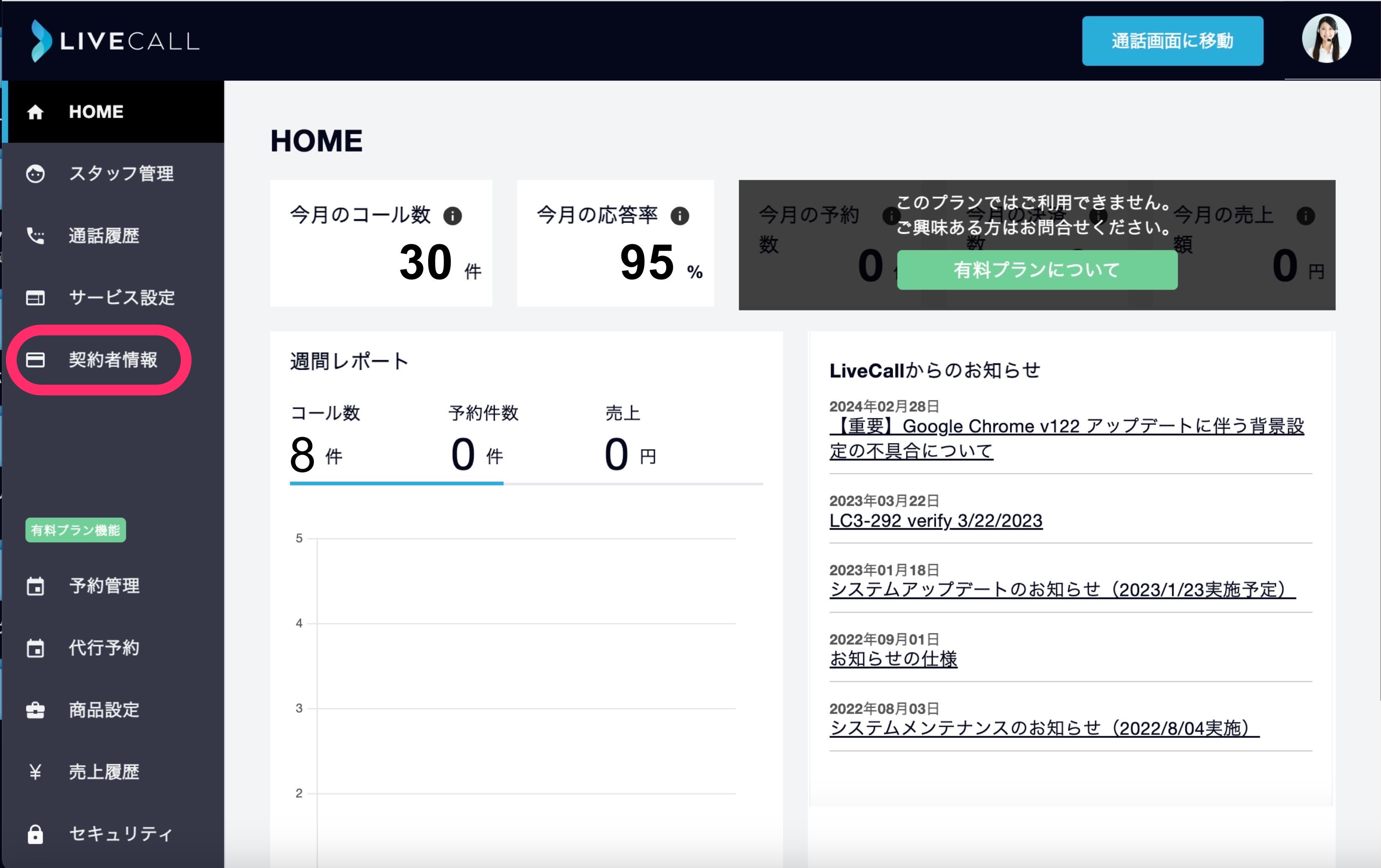
Task: Click the date 2022年09月01日
Action: (x=884, y=639)
